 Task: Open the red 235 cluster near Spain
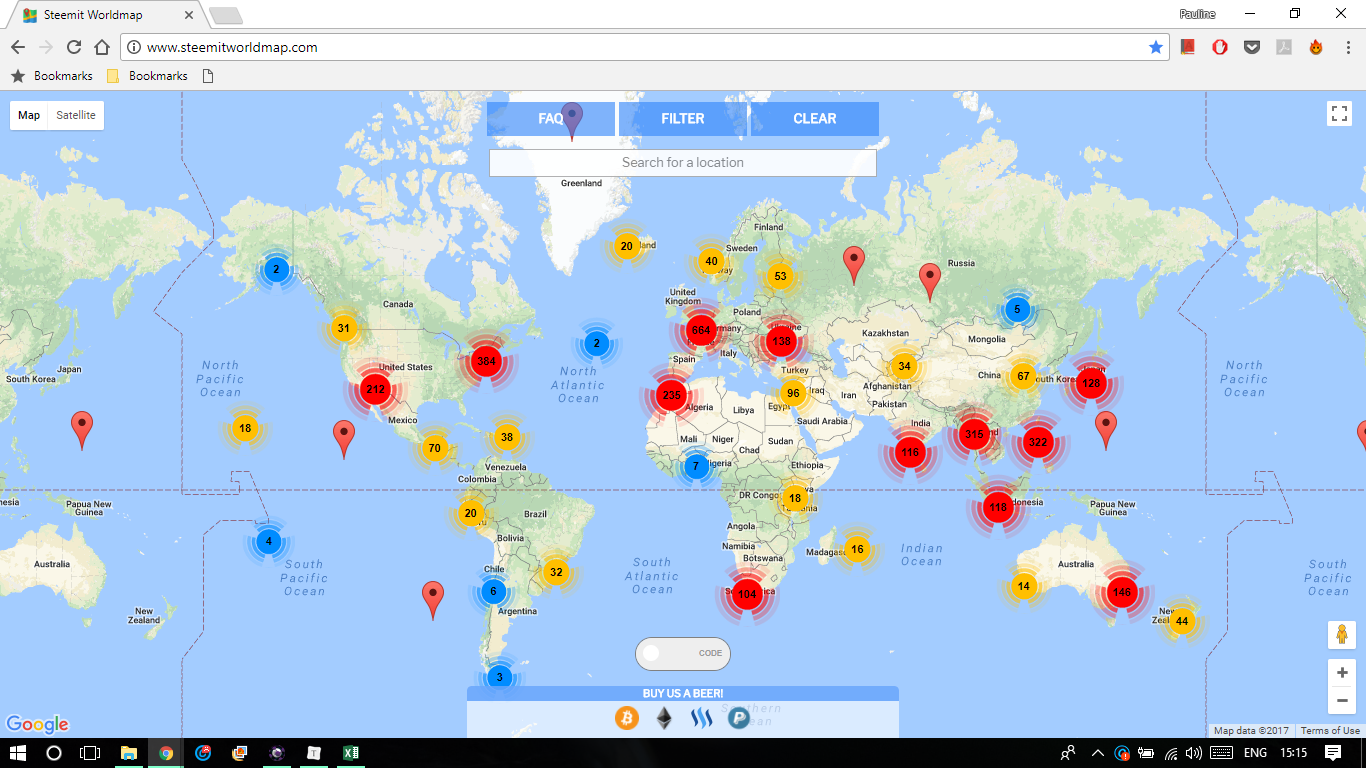click(x=672, y=394)
